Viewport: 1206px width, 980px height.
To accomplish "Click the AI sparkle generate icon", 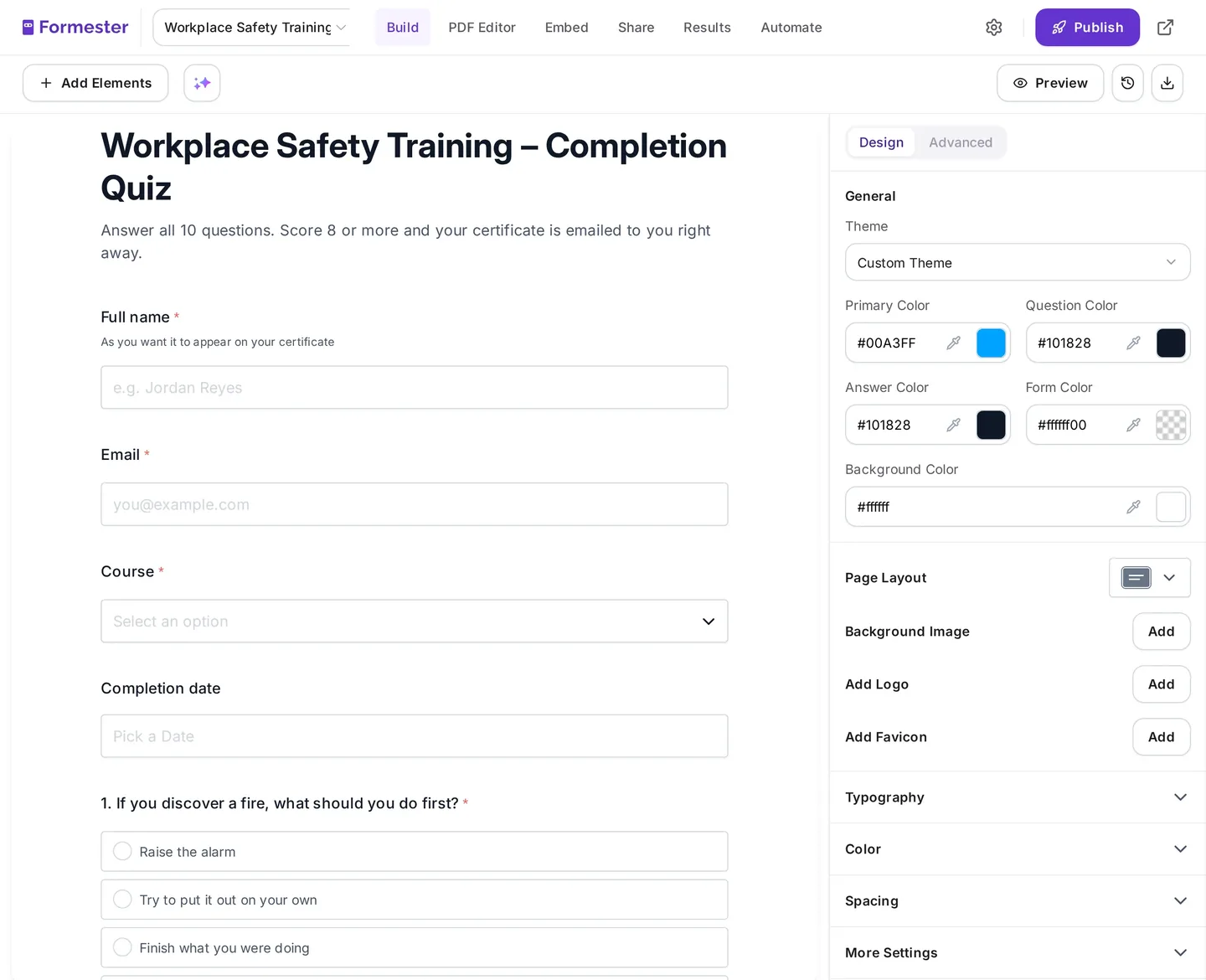I will point(202,83).
